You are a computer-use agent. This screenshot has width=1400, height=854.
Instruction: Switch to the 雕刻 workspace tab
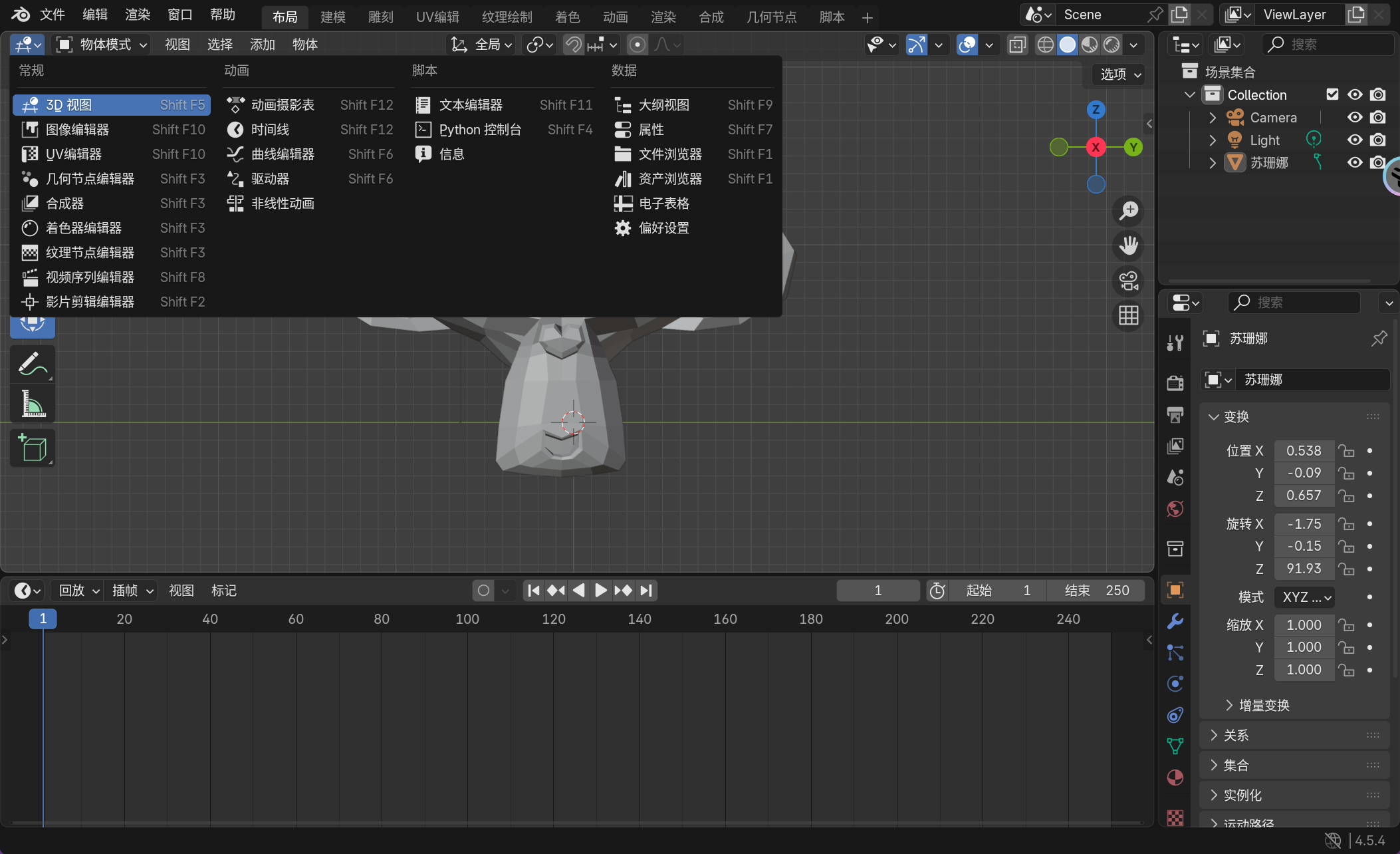tap(381, 17)
